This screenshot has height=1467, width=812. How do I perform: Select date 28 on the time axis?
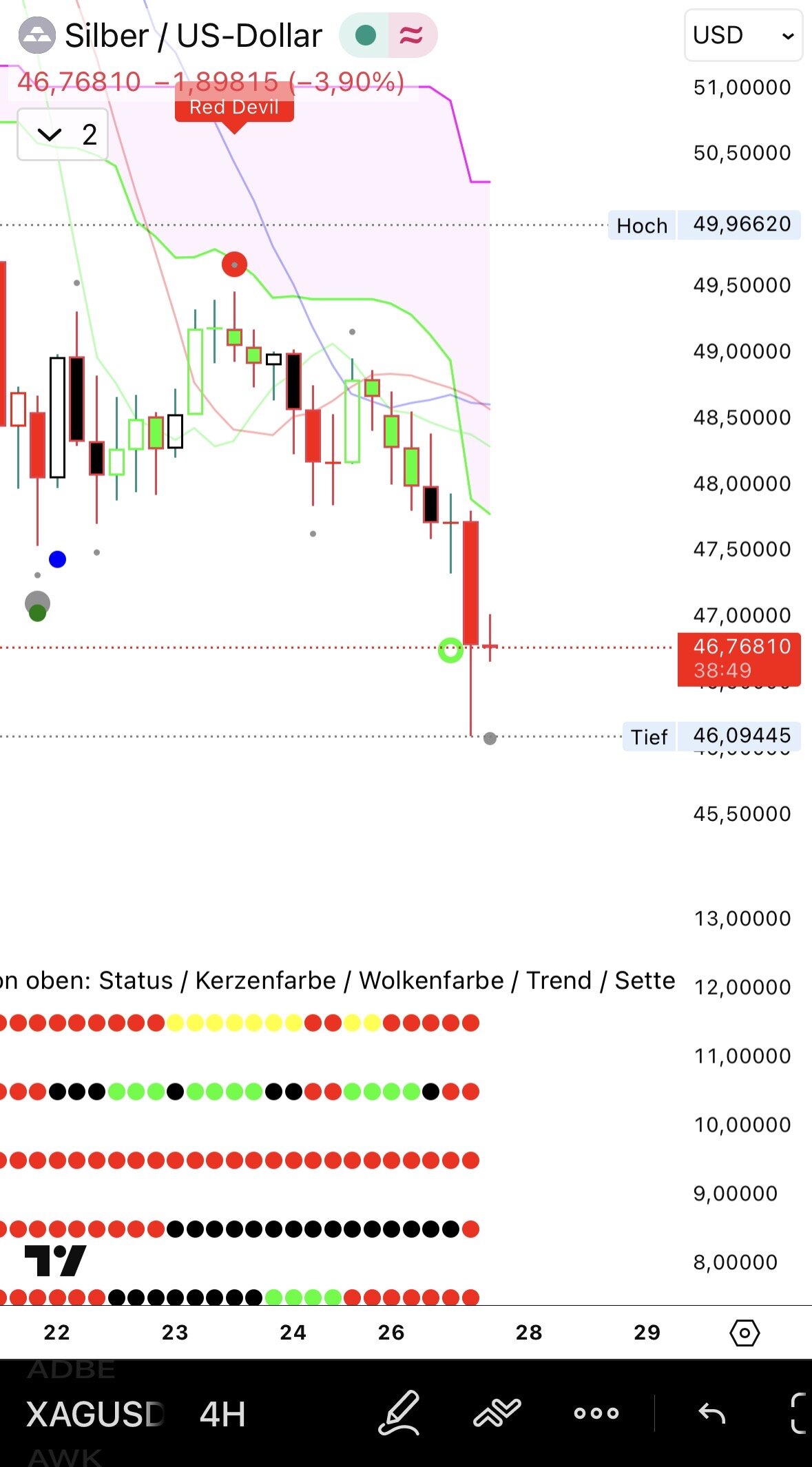tap(529, 1333)
